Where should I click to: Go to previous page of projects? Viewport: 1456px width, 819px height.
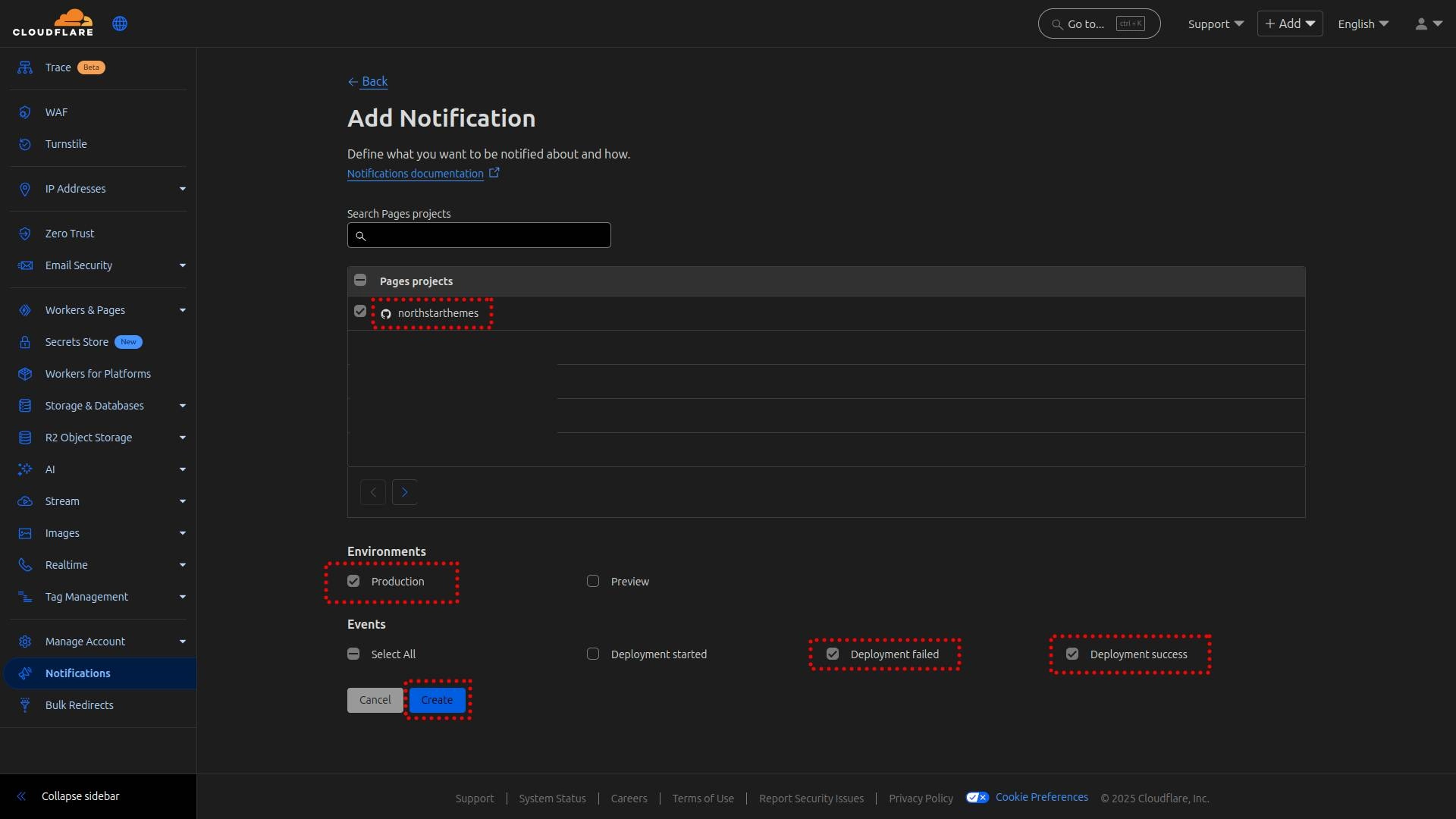(373, 492)
